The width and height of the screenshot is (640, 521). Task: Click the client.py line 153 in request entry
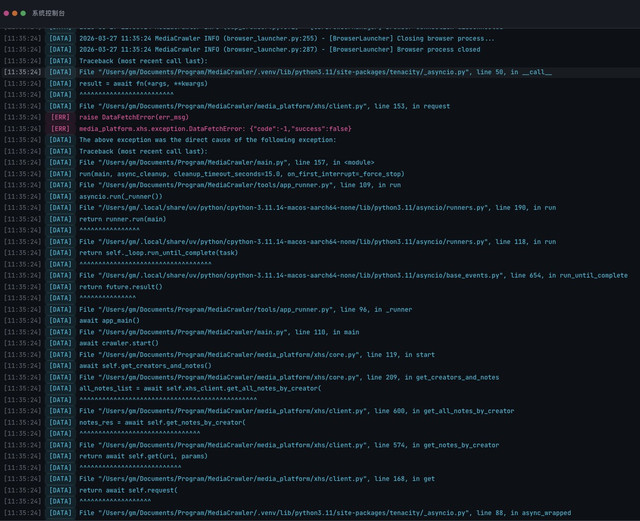[x=264, y=106]
